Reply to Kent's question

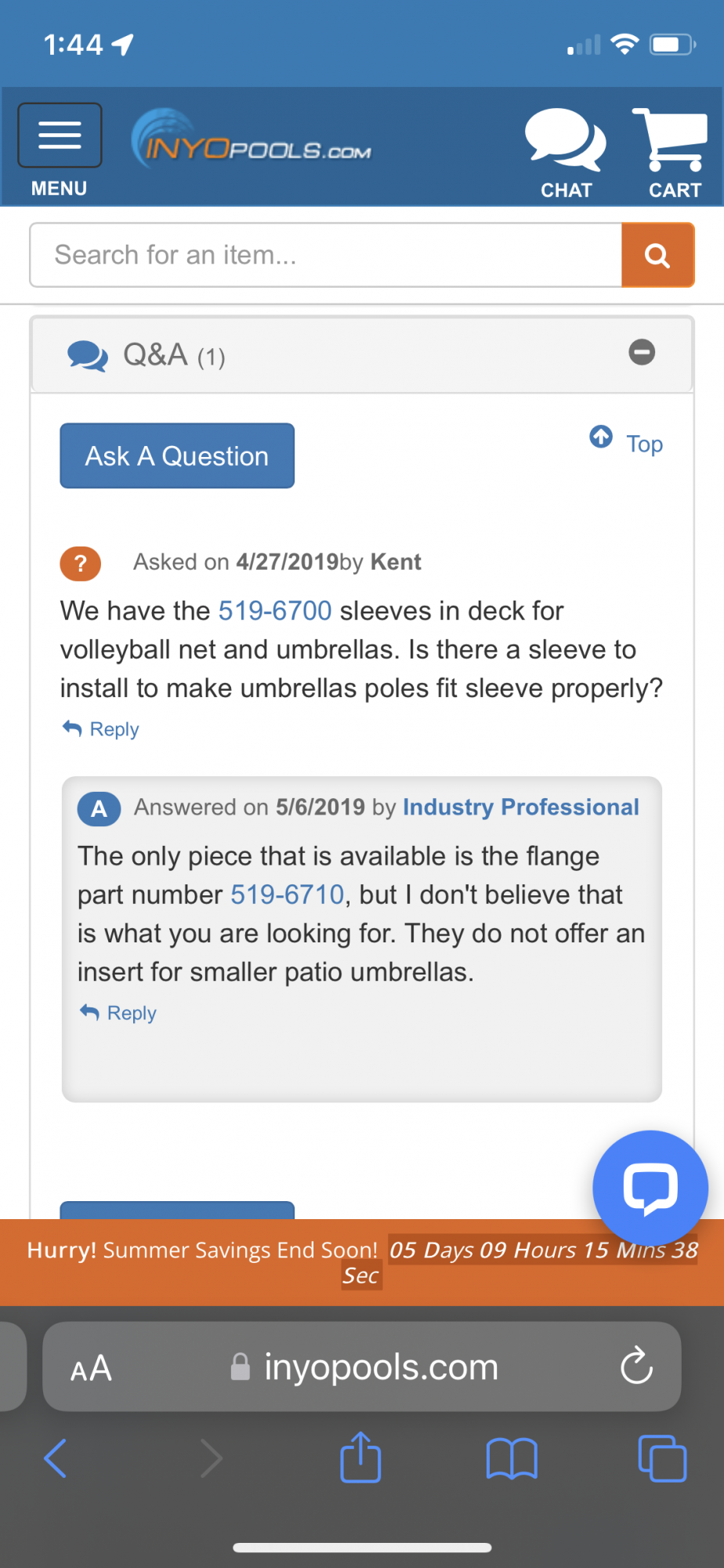point(101,729)
